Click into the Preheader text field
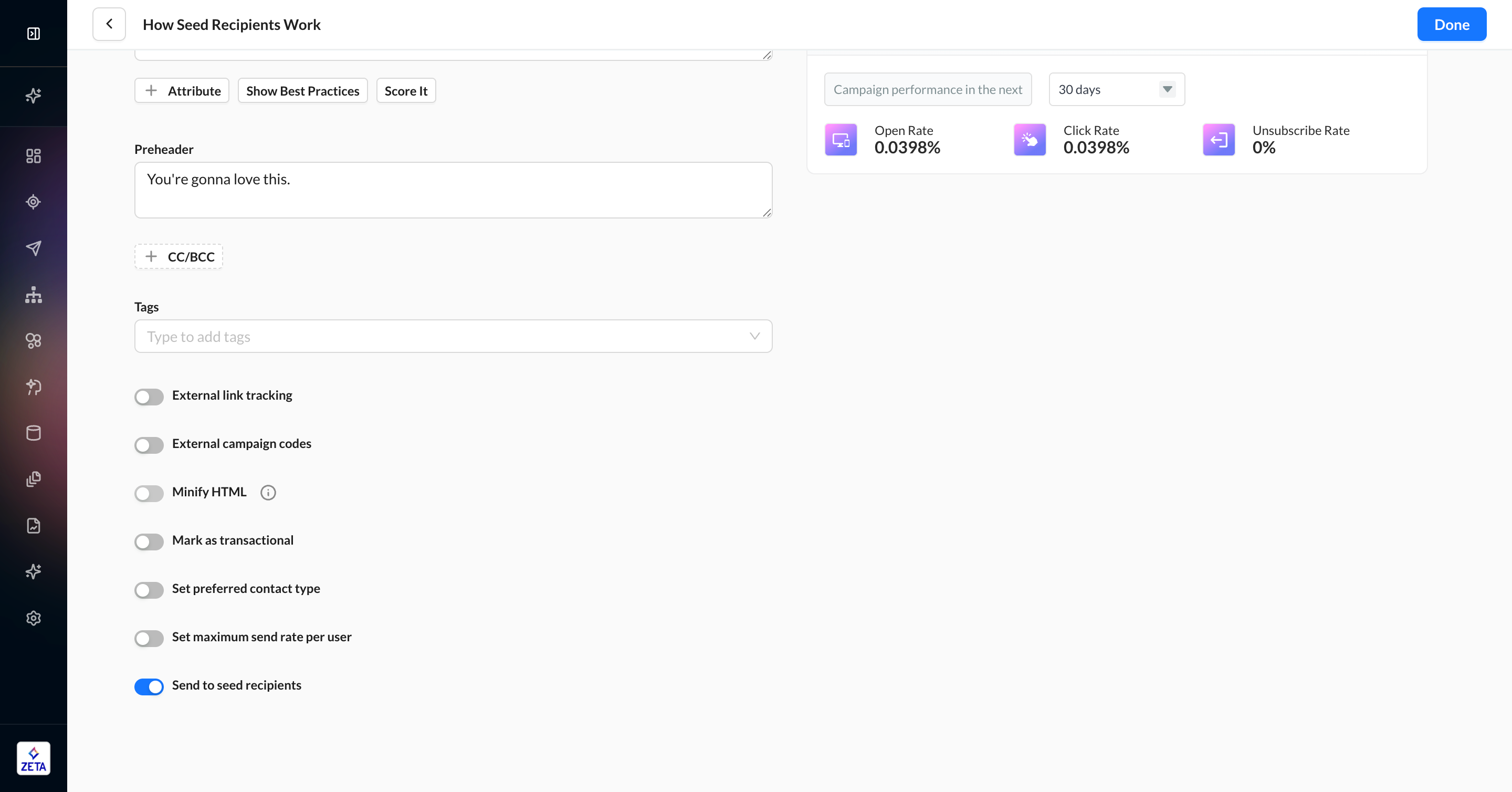Screen dimensions: 1512x792 (453, 190)
